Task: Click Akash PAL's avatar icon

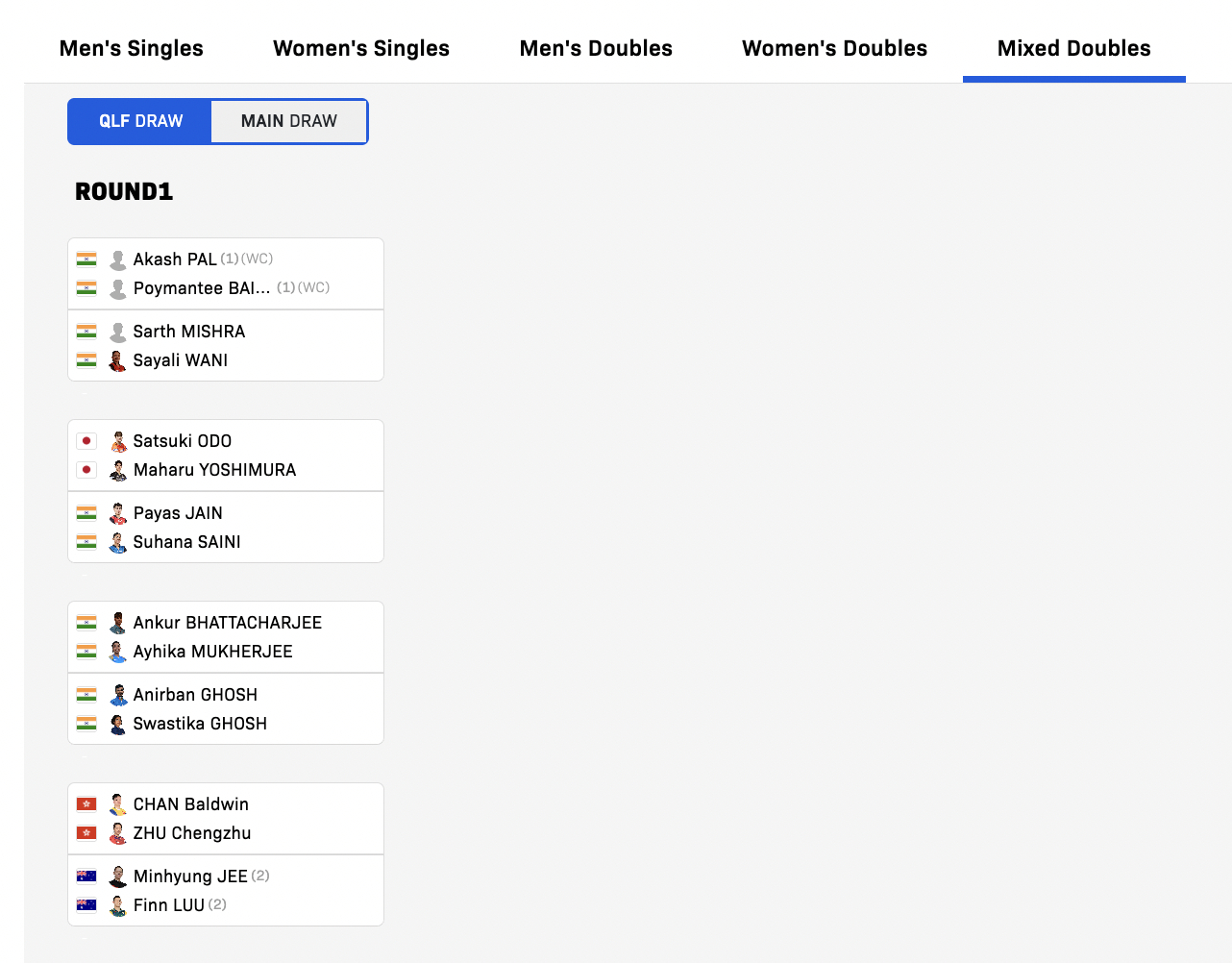Action: click(x=118, y=259)
